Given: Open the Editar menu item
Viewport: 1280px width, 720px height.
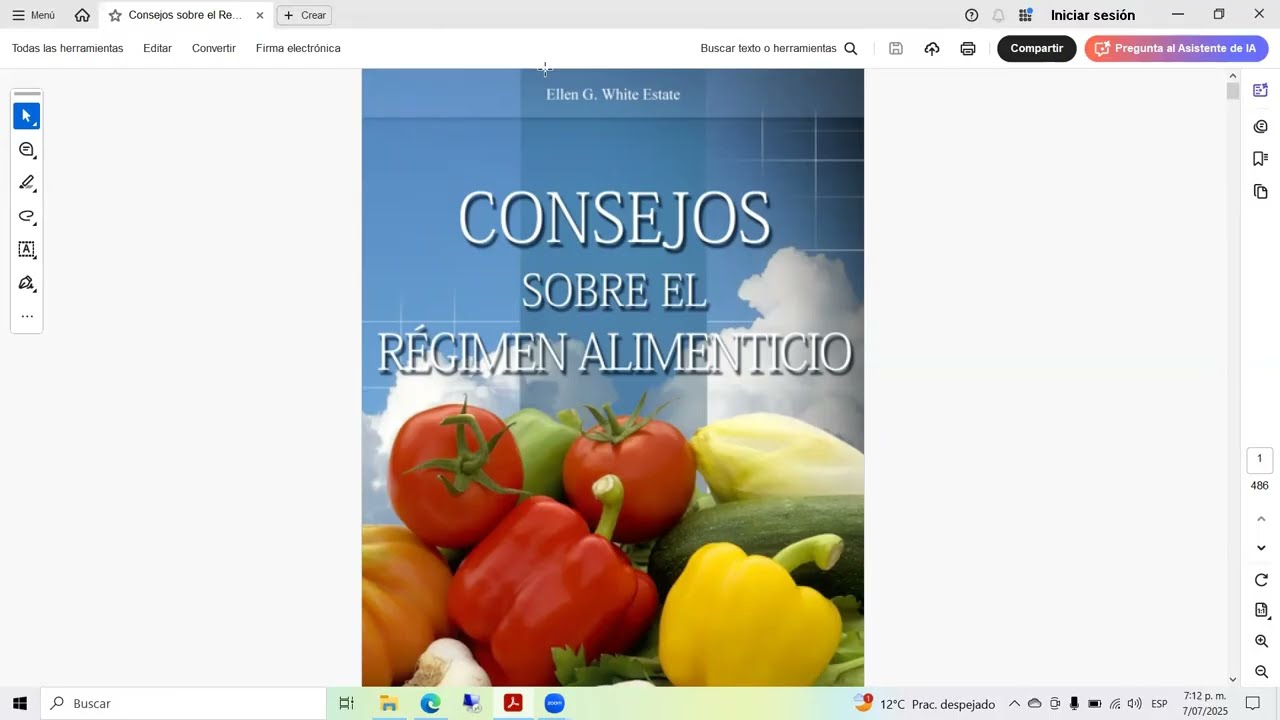Looking at the screenshot, I should pyautogui.click(x=157, y=48).
